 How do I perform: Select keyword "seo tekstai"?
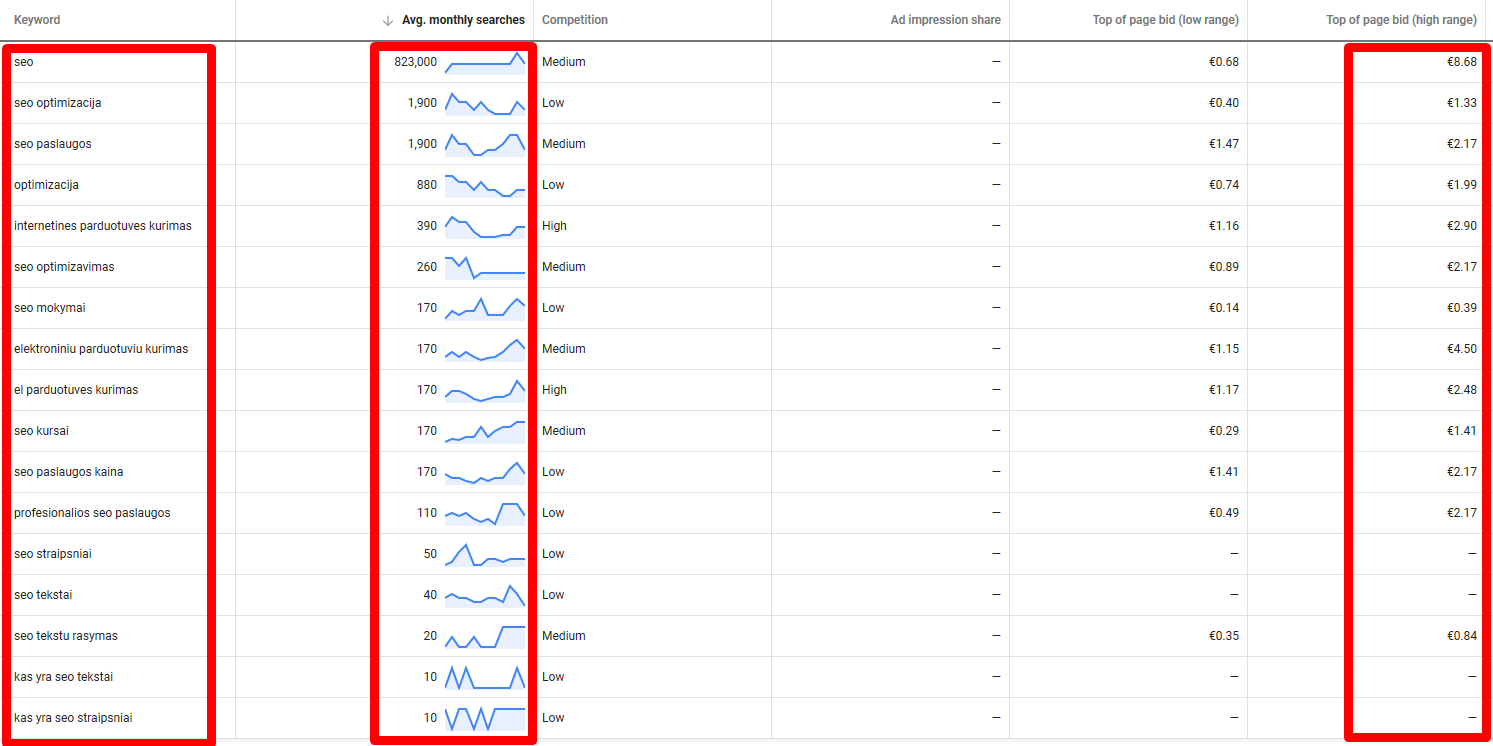tap(43, 595)
